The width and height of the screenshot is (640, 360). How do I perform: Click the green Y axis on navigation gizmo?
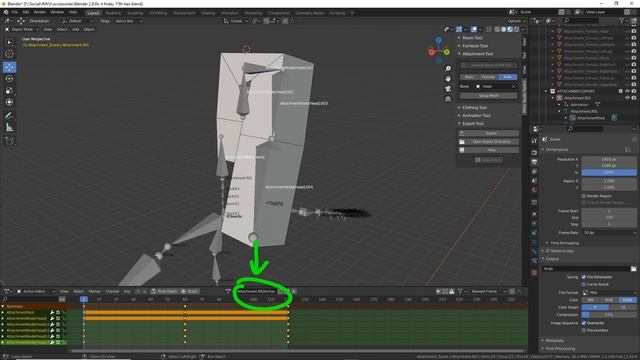(x=446, y=52)
